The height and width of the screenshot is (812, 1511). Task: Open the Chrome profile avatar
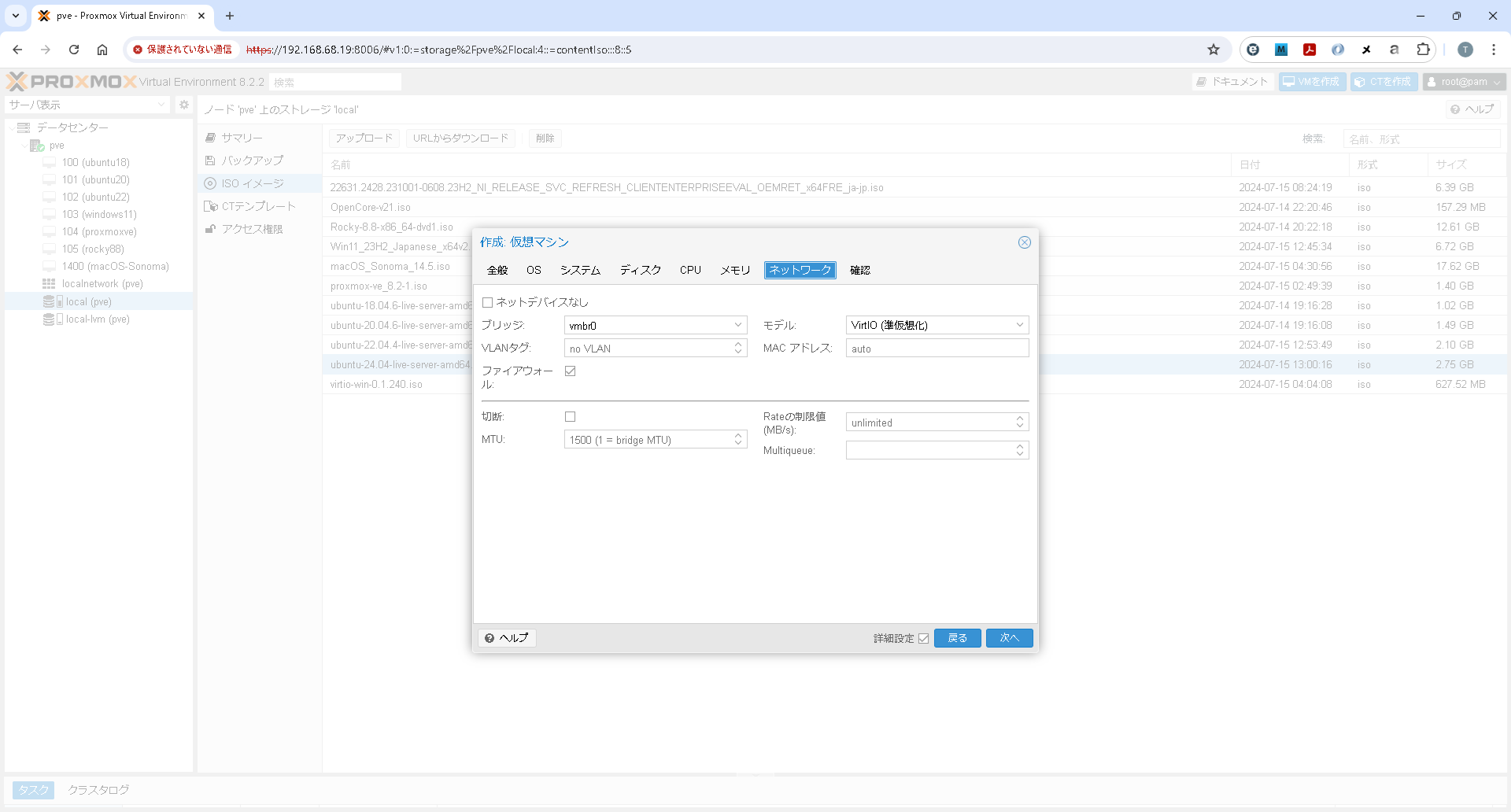click(1465, 50)
